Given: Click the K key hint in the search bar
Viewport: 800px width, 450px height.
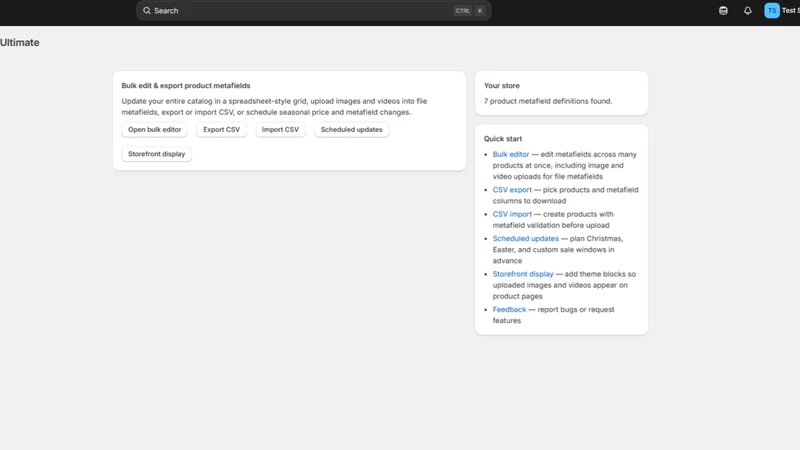Looking at the screenshot, I should [480, 11].
